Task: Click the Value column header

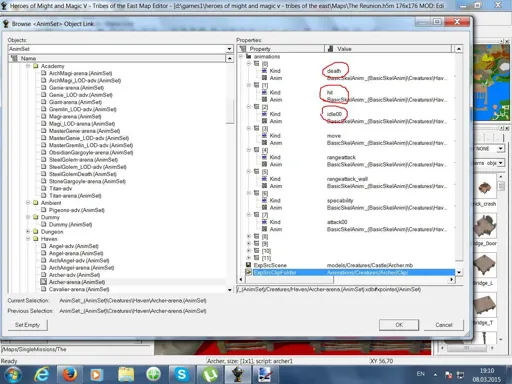Action: [388, 49]
